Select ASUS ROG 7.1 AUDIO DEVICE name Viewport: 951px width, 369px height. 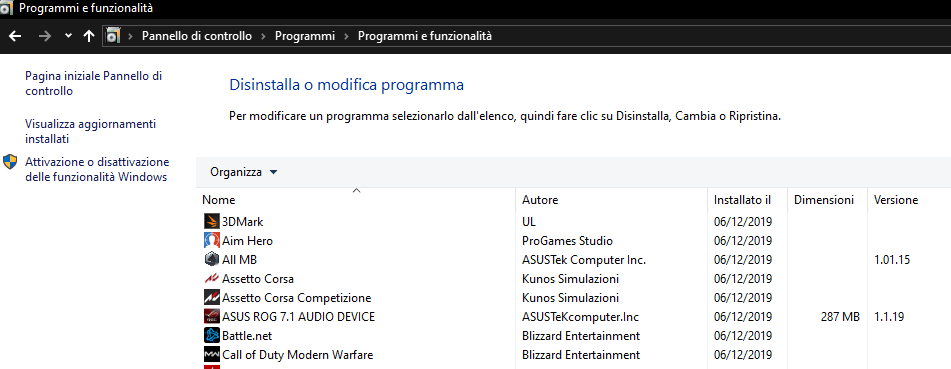(298, 317)
